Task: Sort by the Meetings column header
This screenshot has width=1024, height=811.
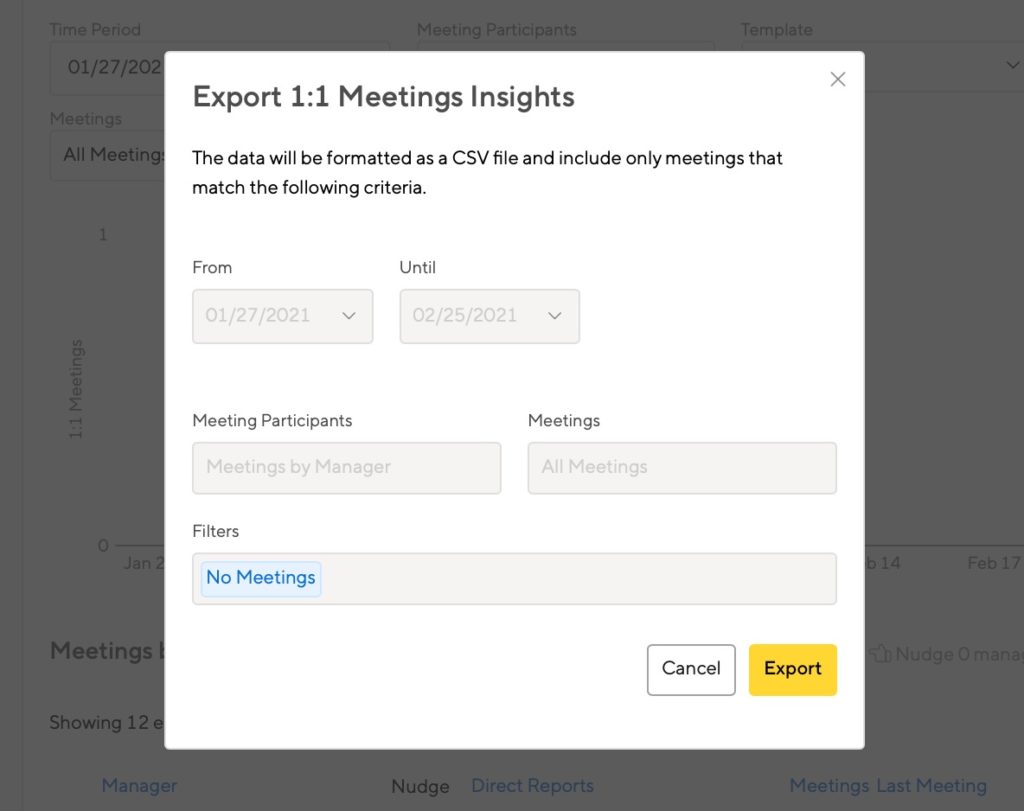Action: [x=829, y=786]
